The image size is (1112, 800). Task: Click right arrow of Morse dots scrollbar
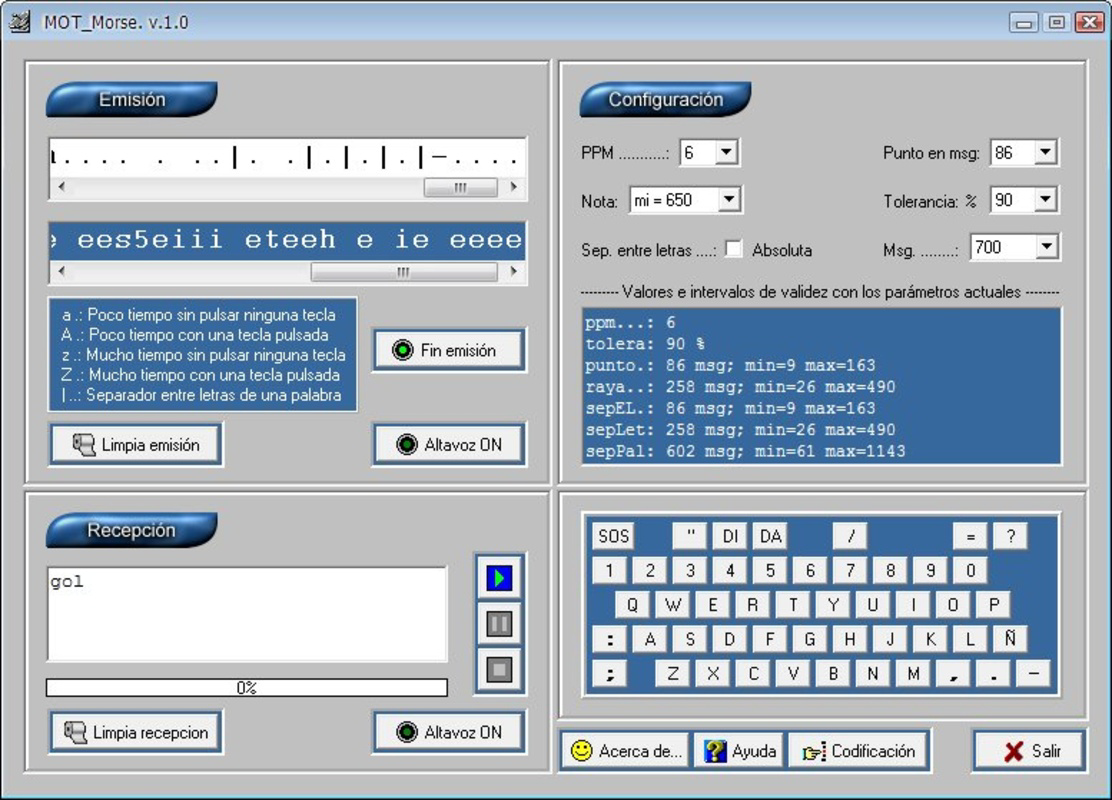tap(513, 187)
